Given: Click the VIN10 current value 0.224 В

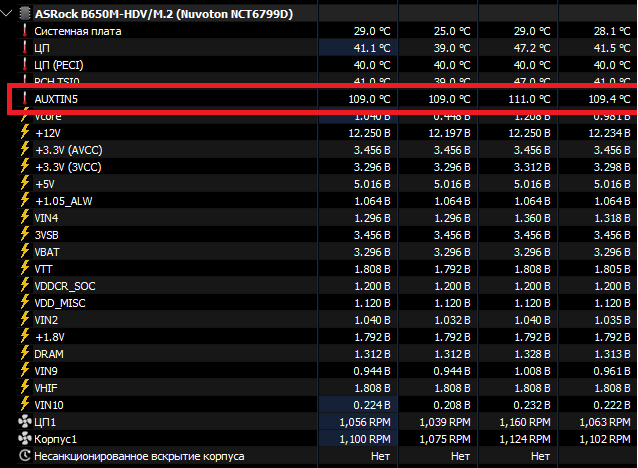Looking at the screenshot, I should (371, 405).
